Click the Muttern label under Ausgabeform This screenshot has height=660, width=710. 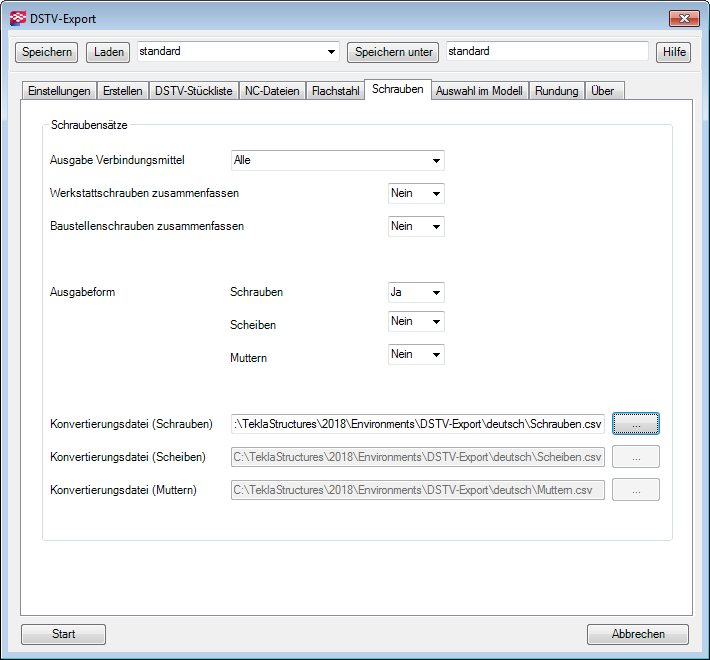(x=248, y=358)
